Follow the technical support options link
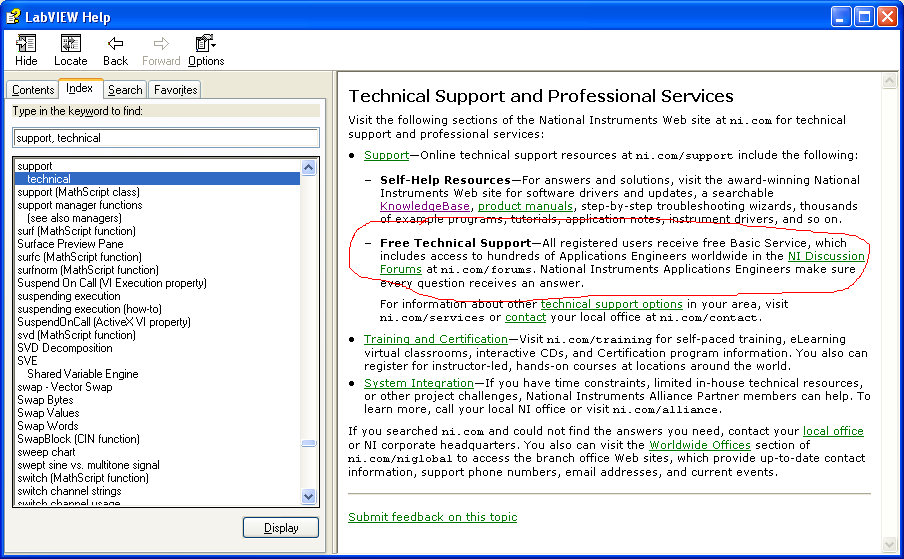This screenshot has height=559, width=904. tap(611, 304)
